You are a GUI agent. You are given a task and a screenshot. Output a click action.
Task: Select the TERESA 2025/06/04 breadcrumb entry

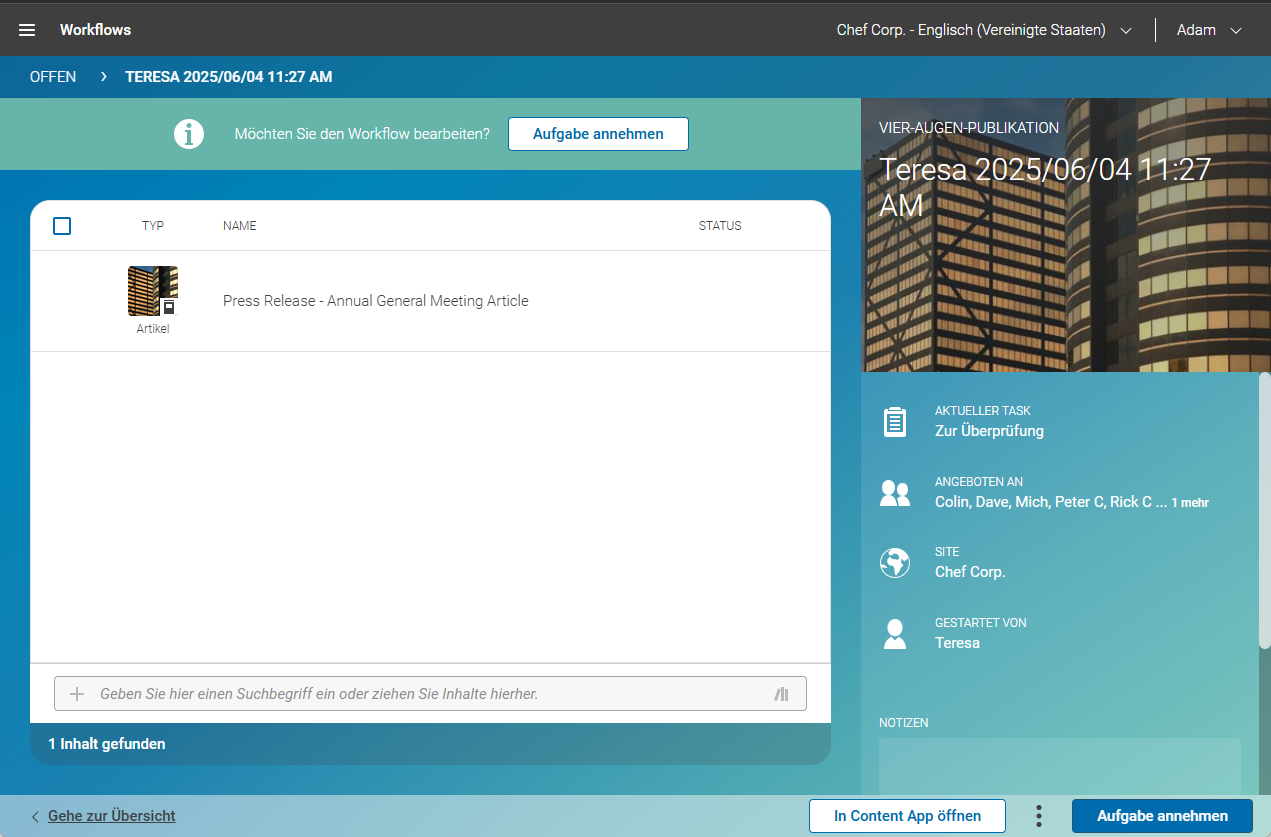228,76
